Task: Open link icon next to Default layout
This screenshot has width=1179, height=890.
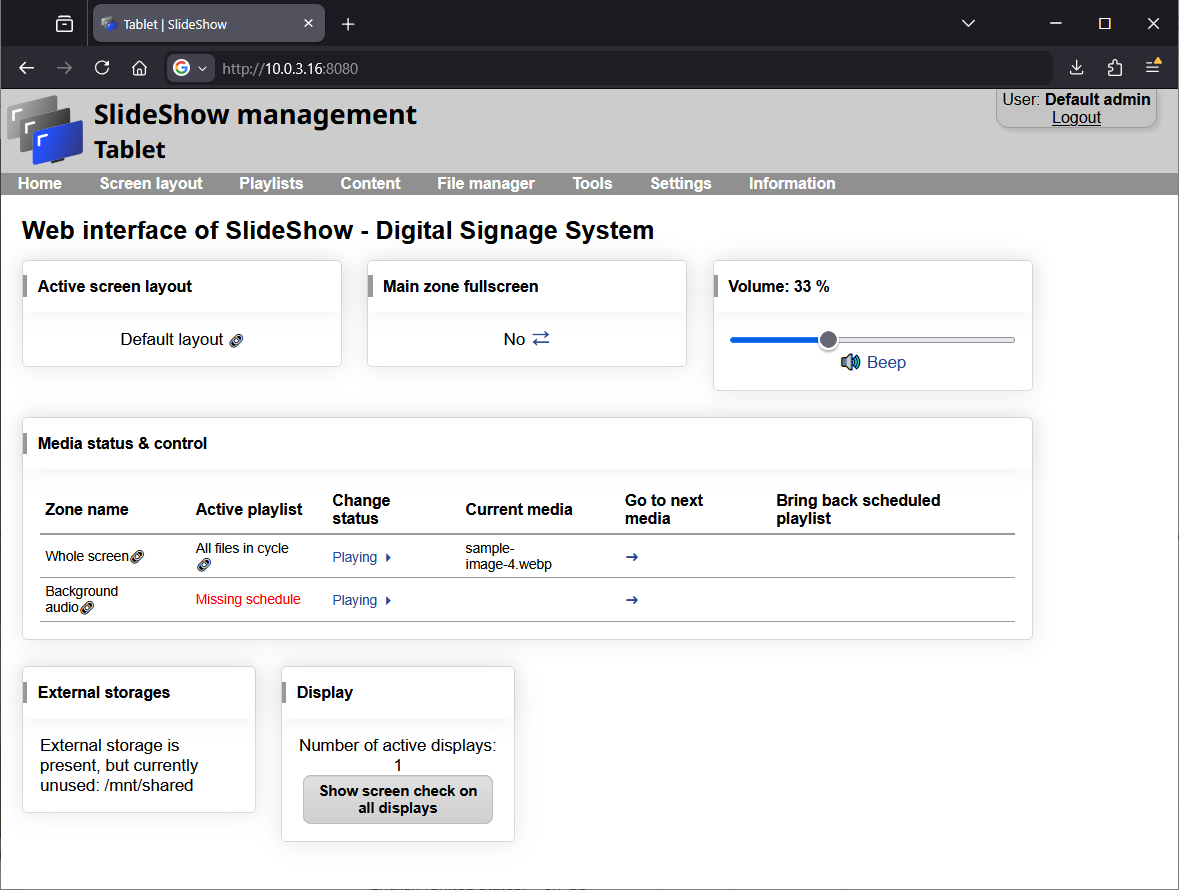Action: [x=236, y=340]
